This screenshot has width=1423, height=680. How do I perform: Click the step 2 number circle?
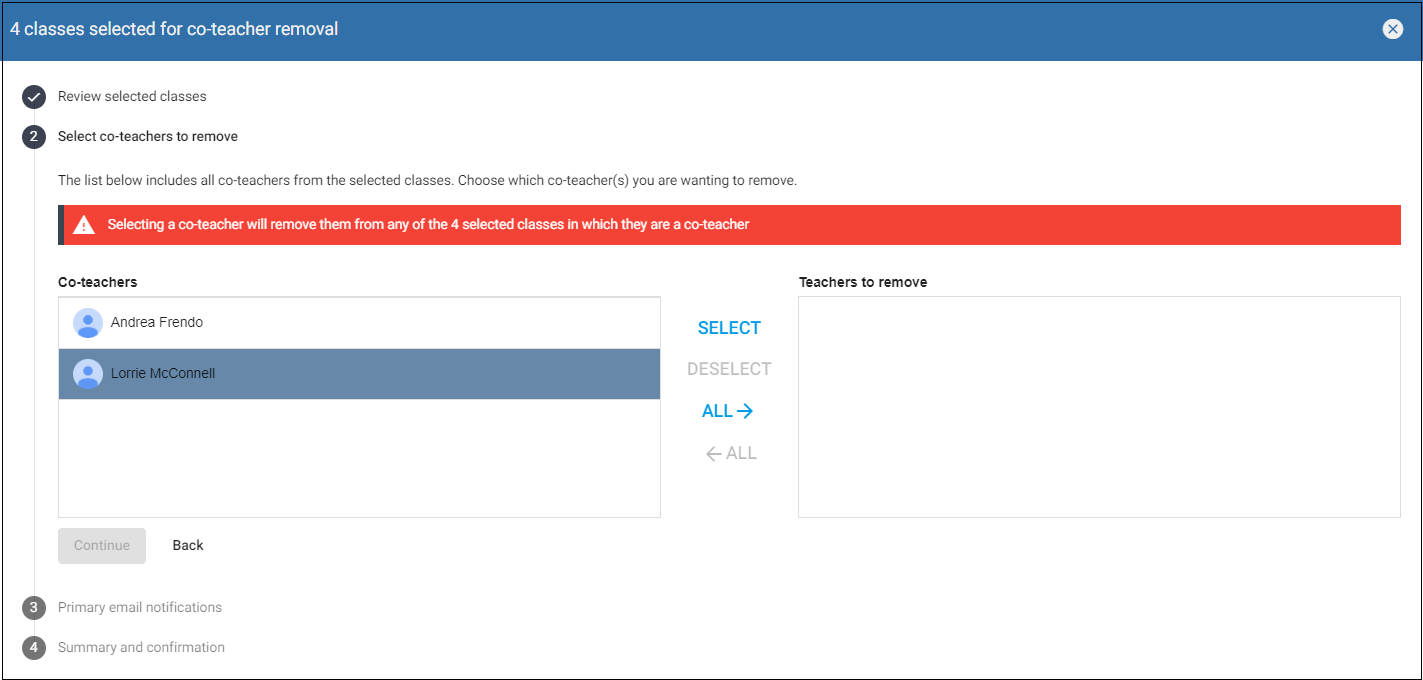34,137
